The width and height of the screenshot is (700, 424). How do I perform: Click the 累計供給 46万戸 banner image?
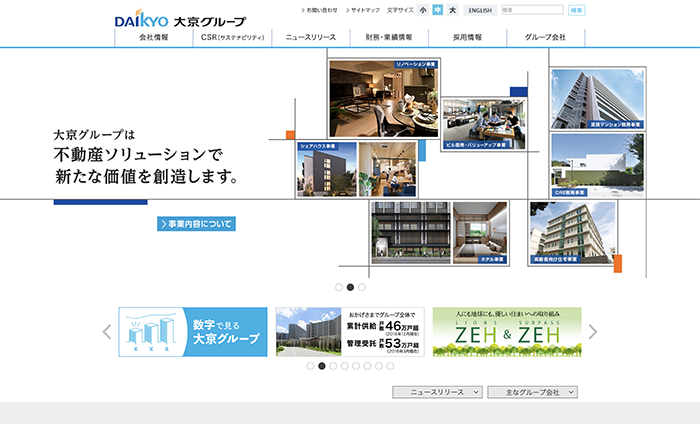coord(349,332)
